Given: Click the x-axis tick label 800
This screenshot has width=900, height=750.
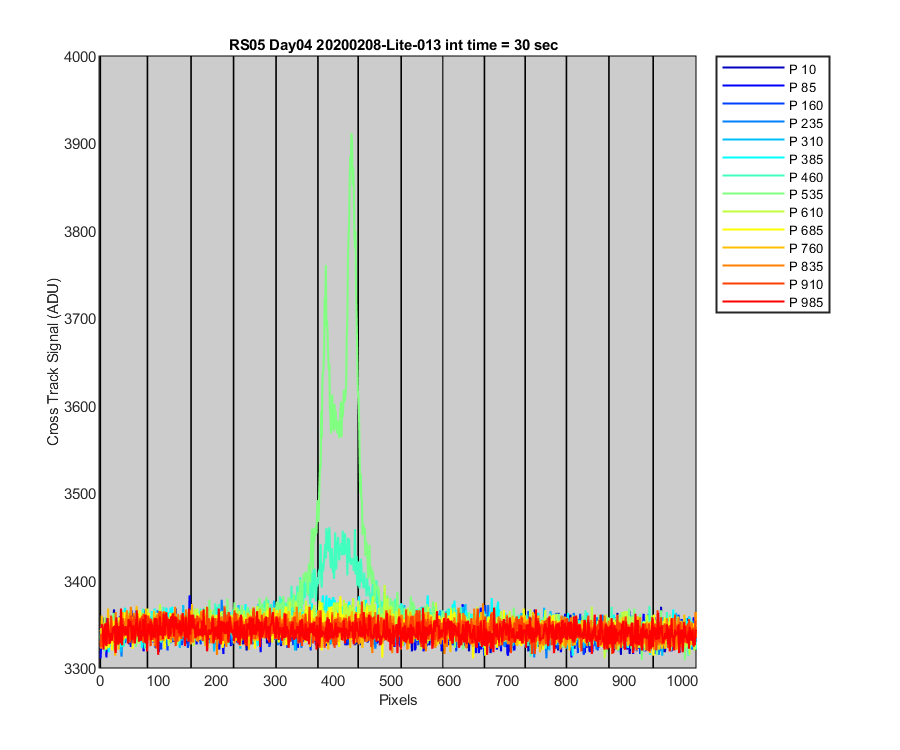Looking at the screenshot, I should click(565, 681).
